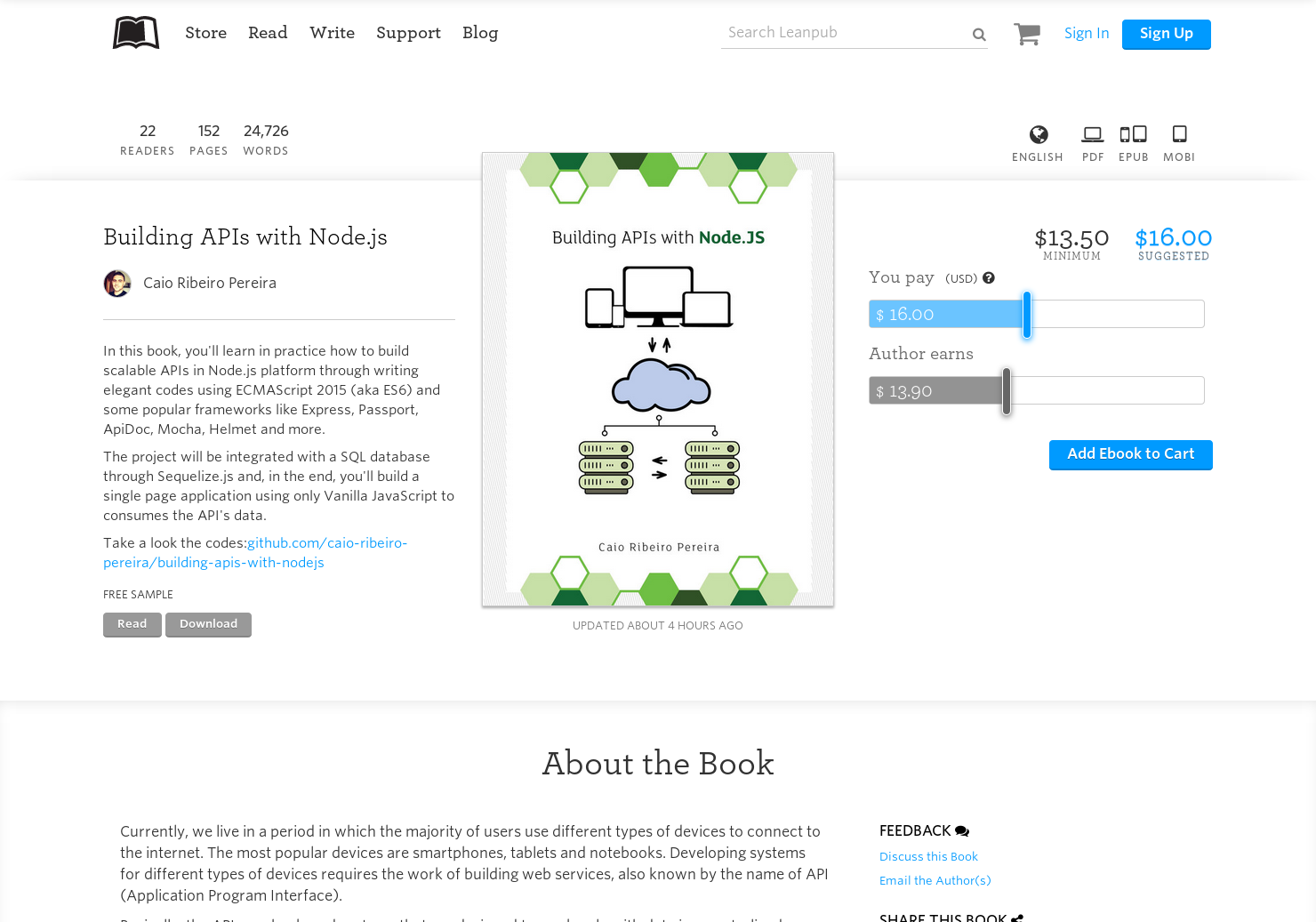Click the search magnifier icon
This screenshot has height=922, width=1316.
tap(978, 35)
